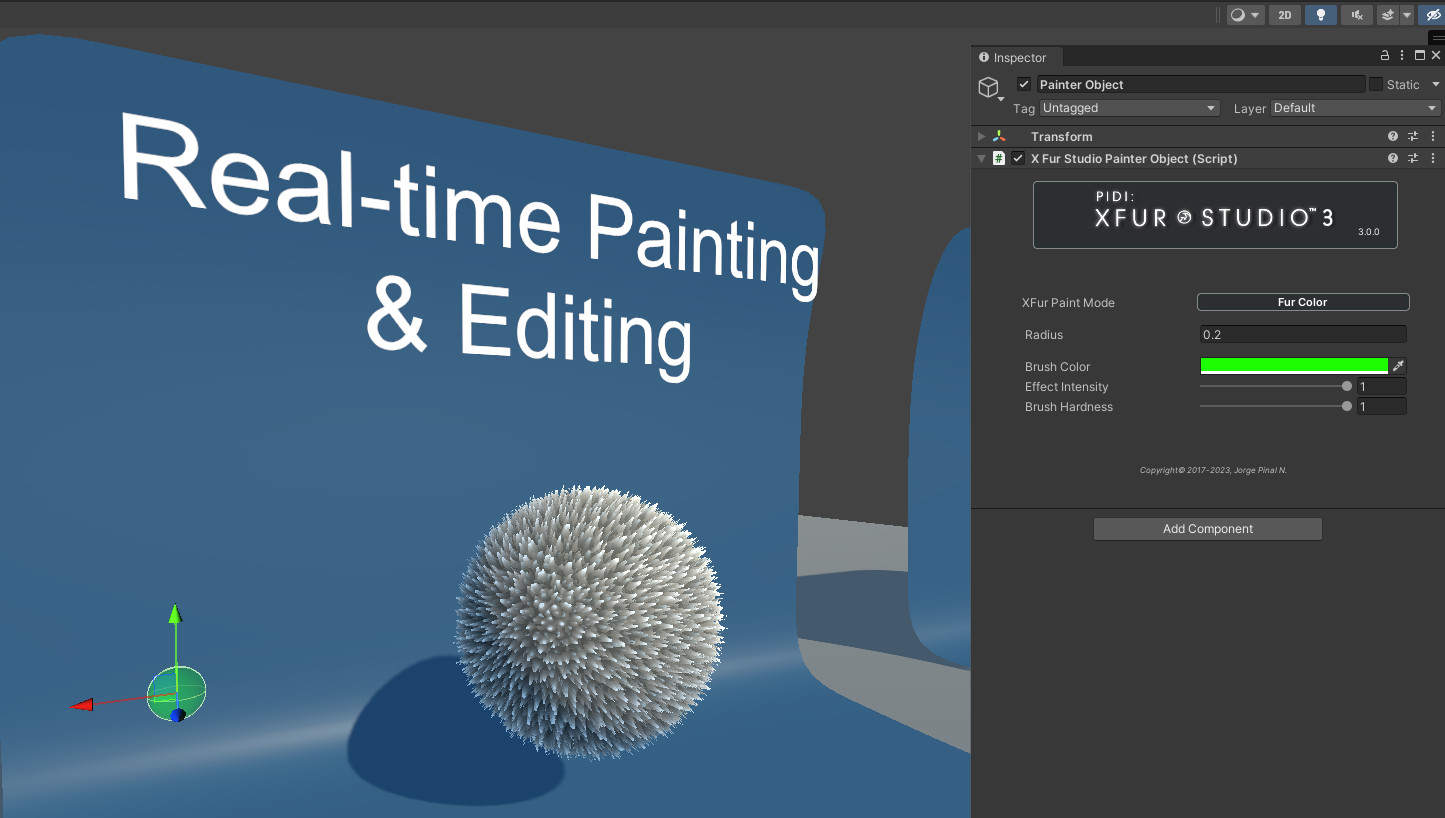
Task: Open the Transform component presets icon
Action: tap(1413, 136)
